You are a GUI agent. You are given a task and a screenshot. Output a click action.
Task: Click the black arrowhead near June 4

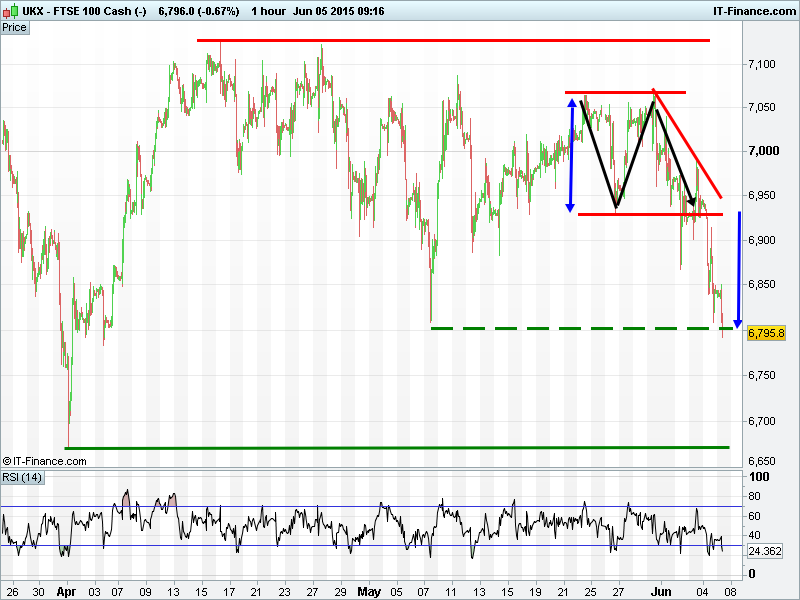[x=691, y=202]
